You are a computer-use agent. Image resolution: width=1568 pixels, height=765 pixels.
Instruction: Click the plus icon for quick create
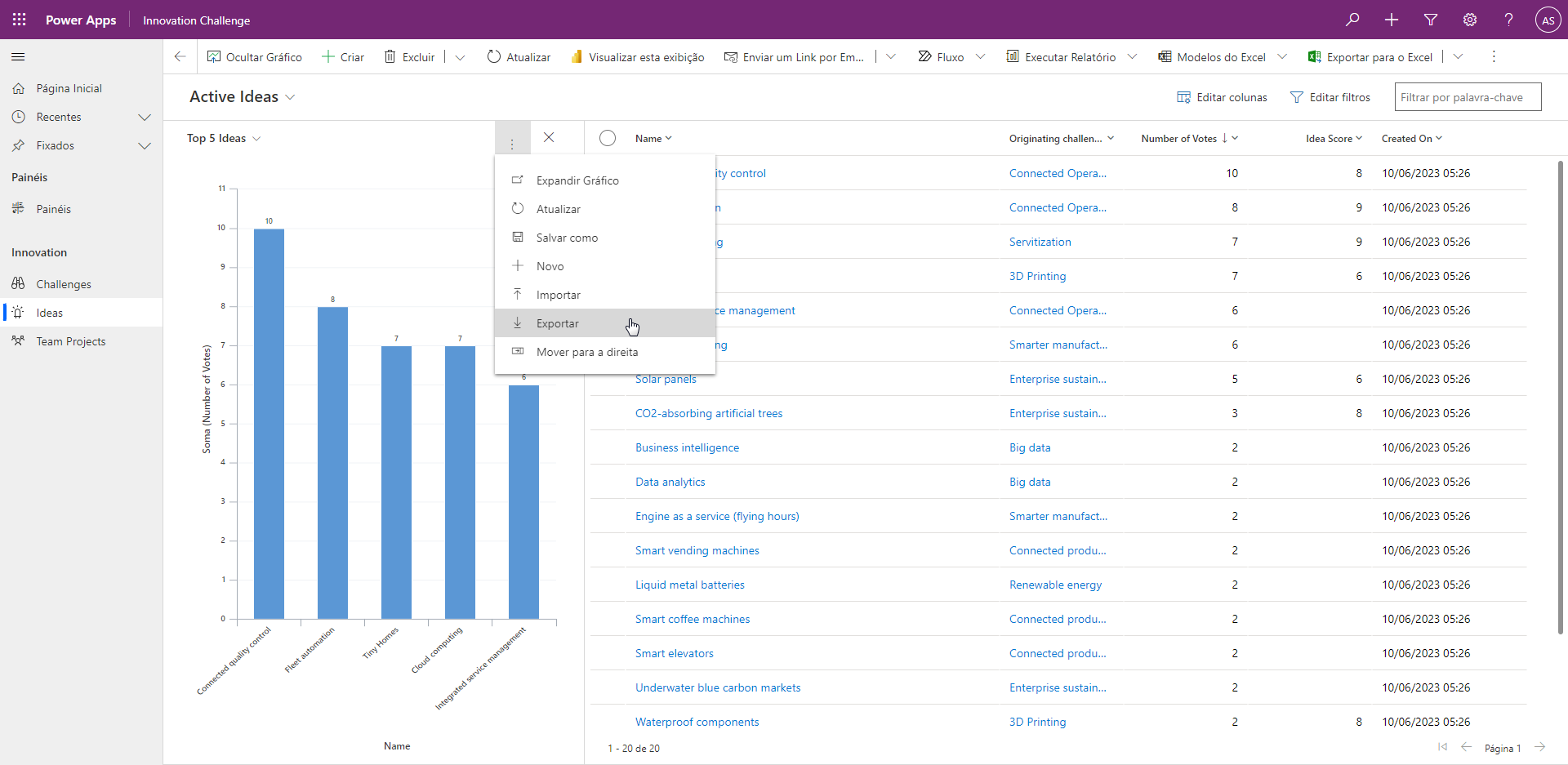tap(1392, 20)
